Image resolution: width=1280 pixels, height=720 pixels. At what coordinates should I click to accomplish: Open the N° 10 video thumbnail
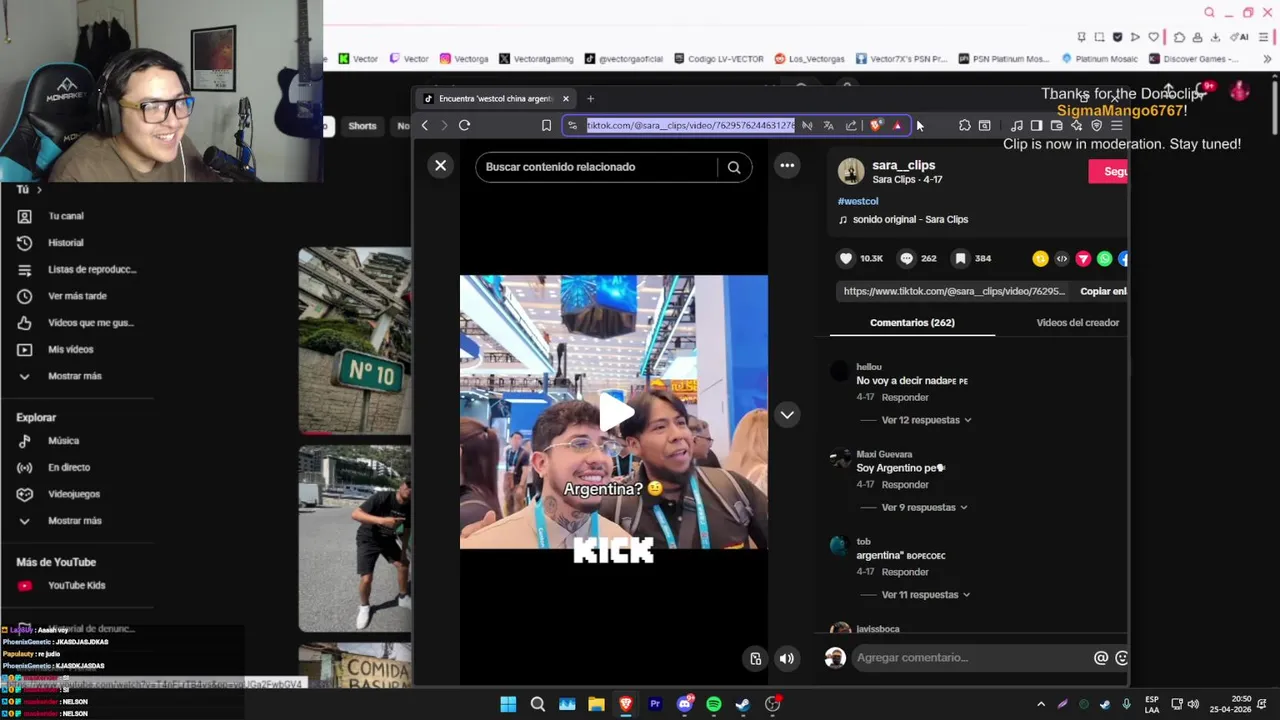[x=355, y=340]
